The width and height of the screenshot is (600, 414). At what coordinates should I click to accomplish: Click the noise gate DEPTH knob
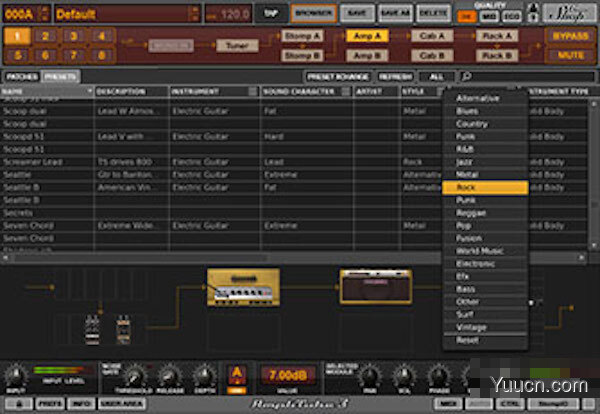pyautogui.click(x=204, y=377)
